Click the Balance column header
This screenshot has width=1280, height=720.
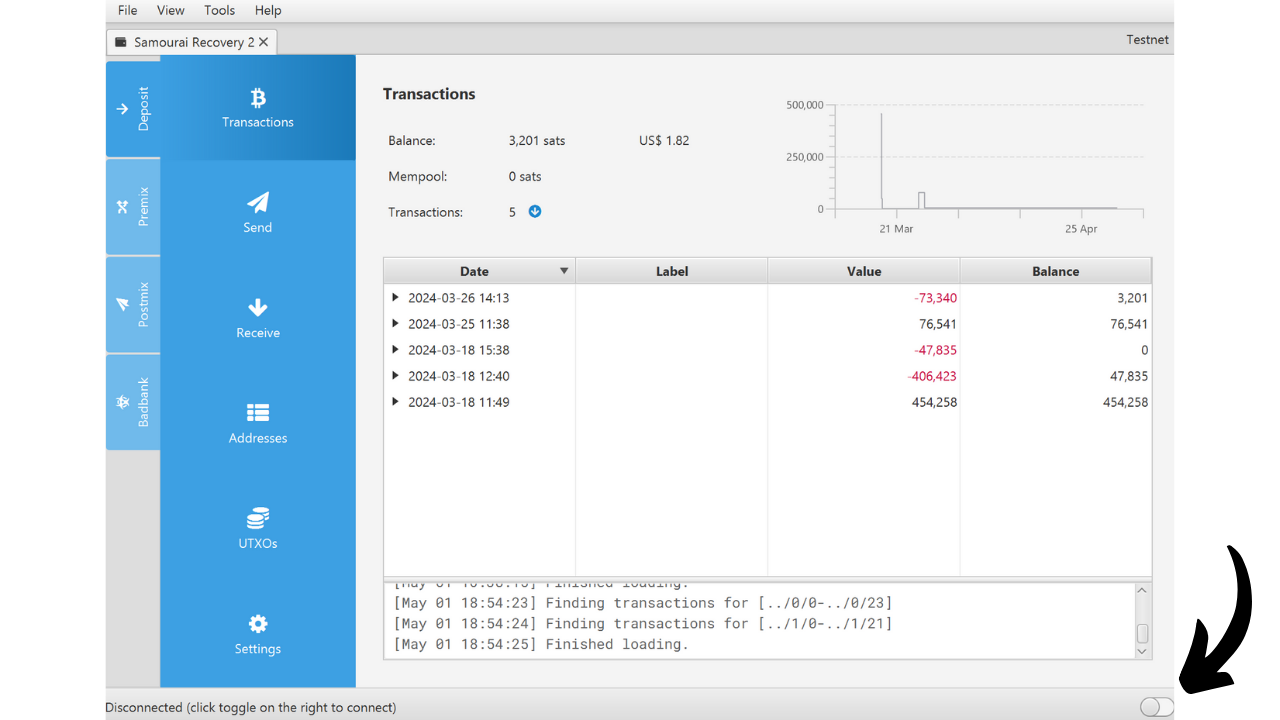click(1056, 271)
